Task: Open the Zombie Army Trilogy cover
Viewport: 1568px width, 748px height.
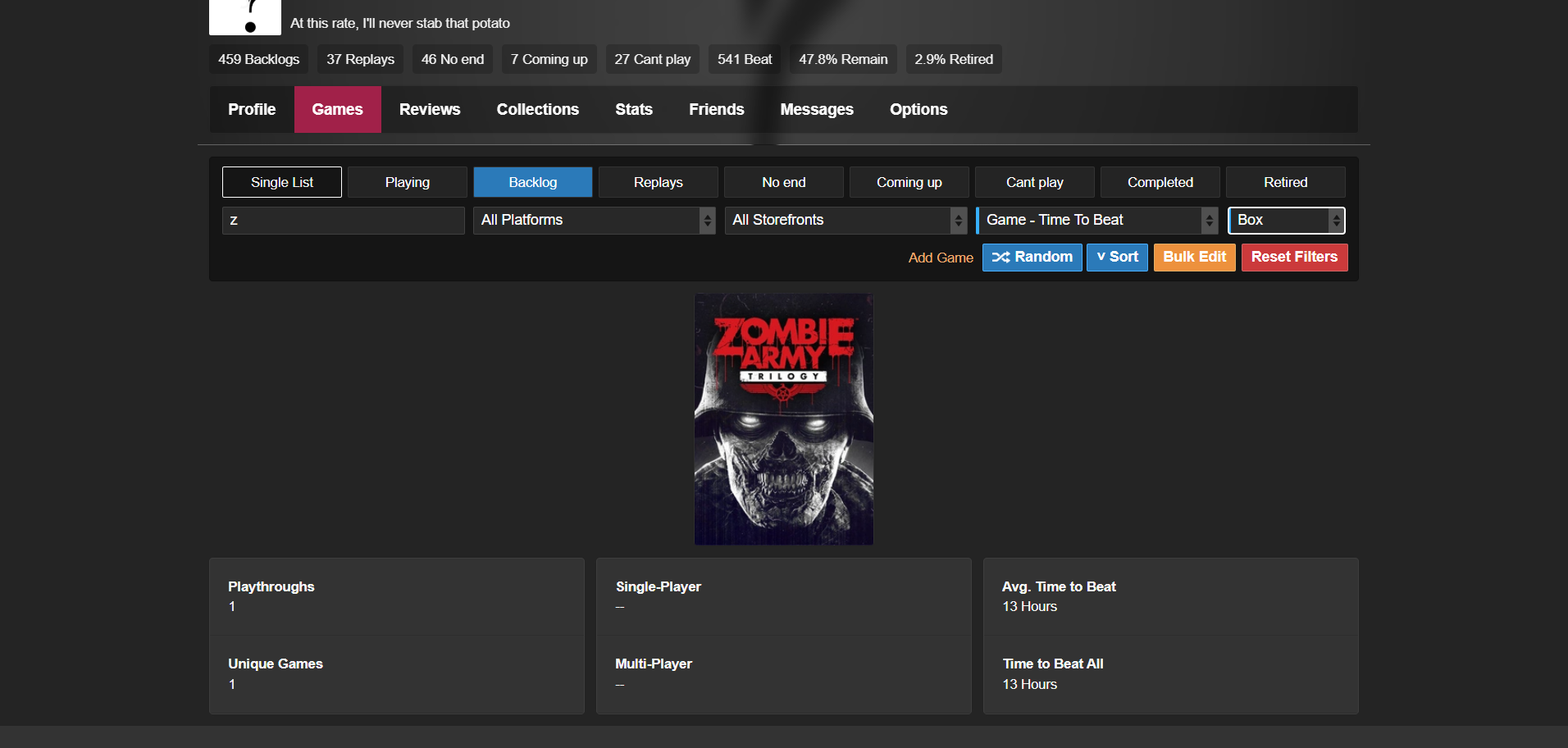Action: pos(783,419)
